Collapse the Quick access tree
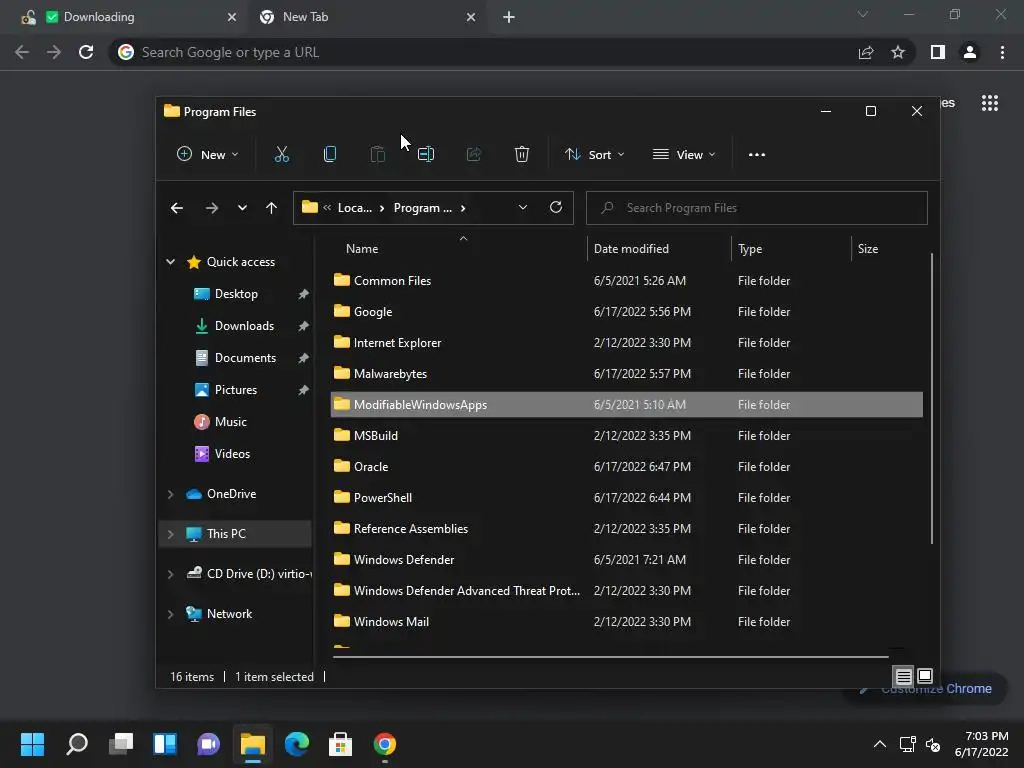This screenshot has height=768, width=1024. [x=170, y=262]
